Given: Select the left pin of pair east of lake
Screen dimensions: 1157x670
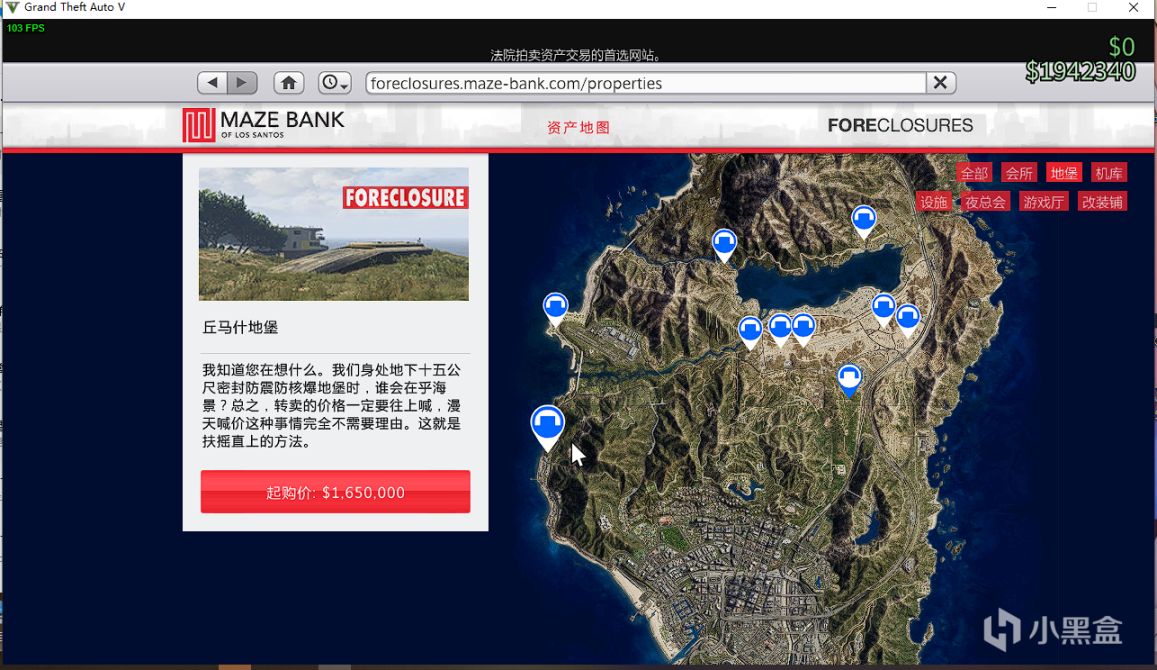Looking at the screenshot, I should click(883, 308).
